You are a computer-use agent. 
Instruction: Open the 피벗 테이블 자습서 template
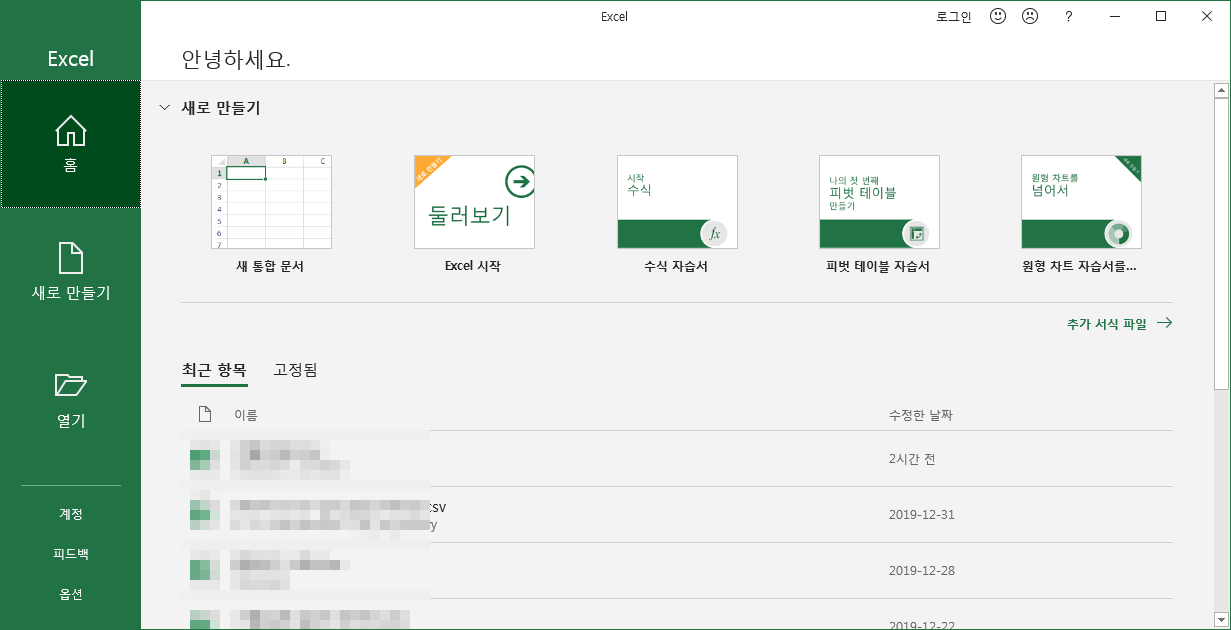point(879,202)
